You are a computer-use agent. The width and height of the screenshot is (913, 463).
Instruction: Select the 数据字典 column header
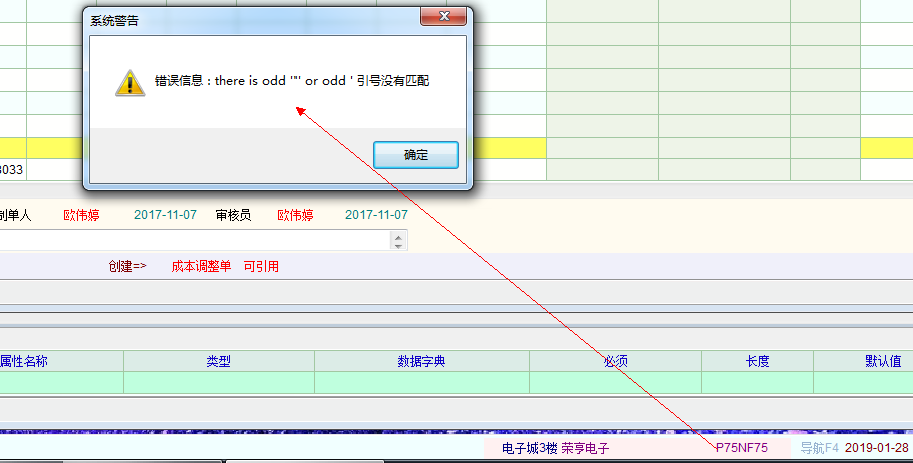tap(421, 361)
